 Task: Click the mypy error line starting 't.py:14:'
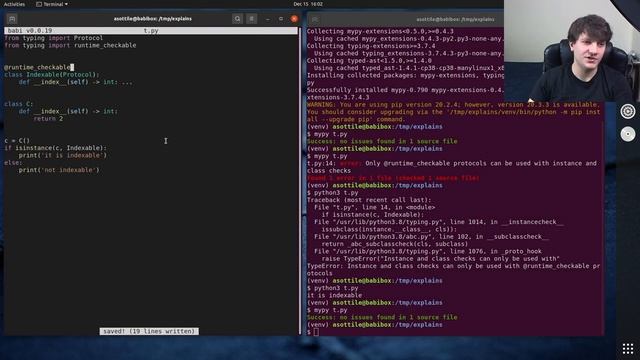[452, 164]
